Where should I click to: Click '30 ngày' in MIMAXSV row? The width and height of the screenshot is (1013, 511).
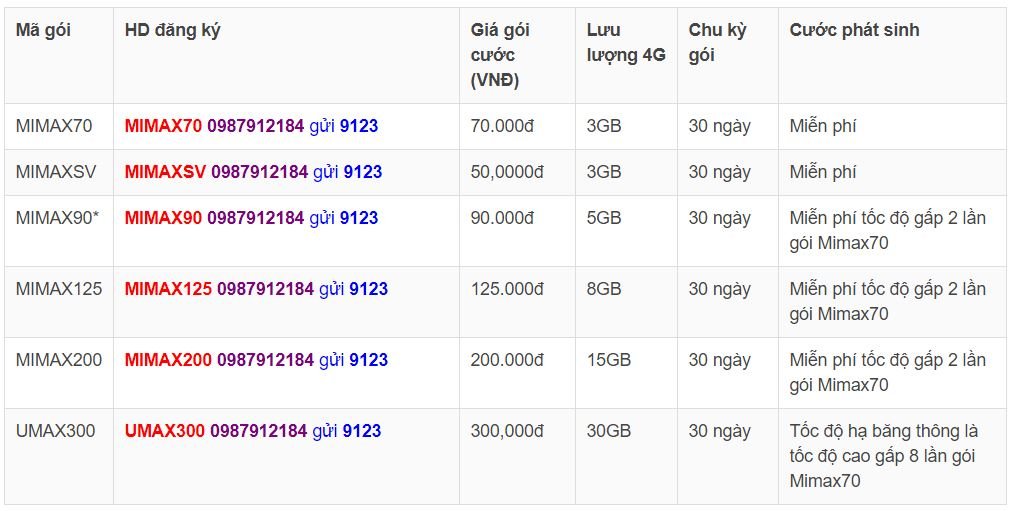720,172
